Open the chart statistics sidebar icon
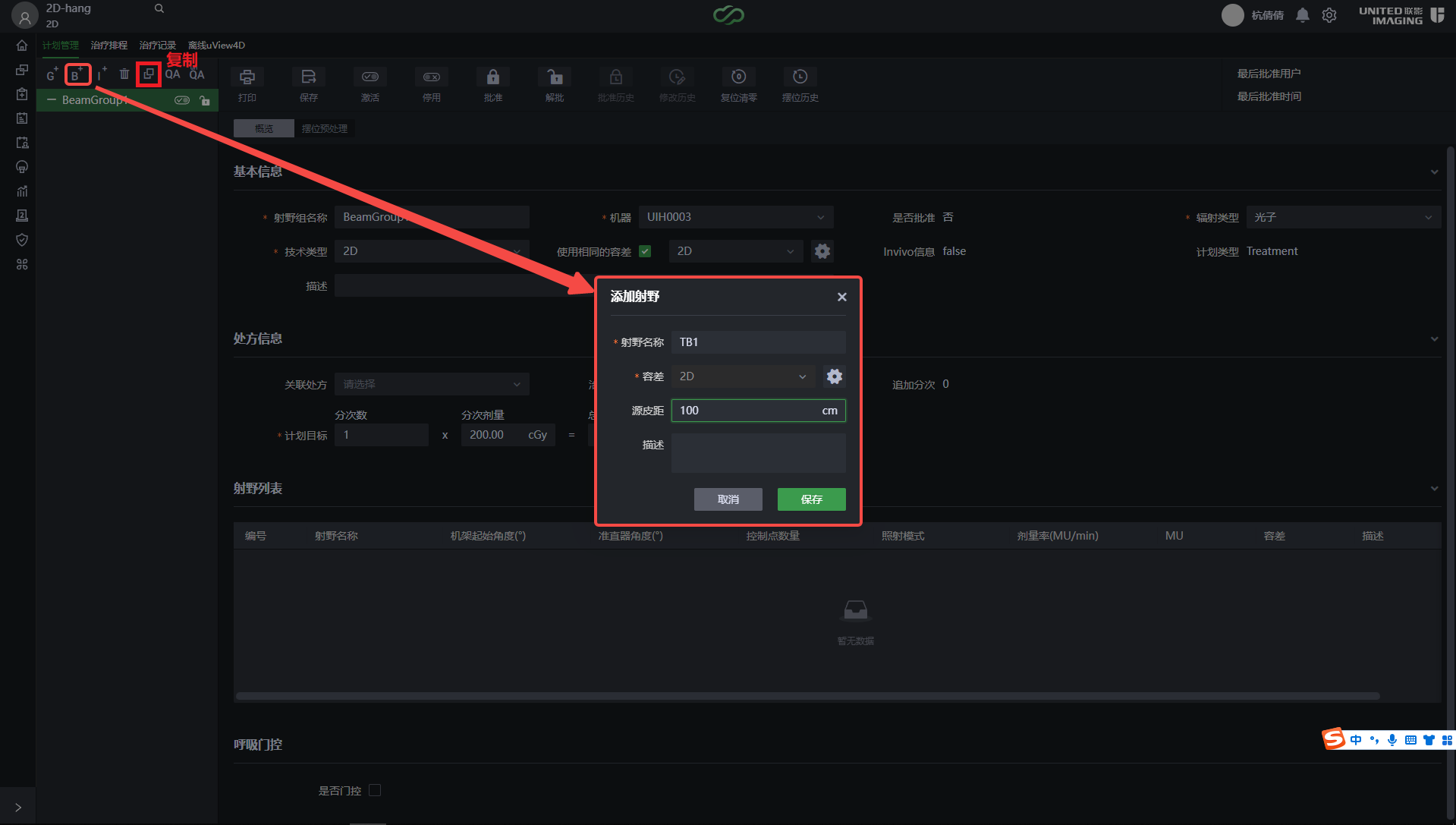Viewport: 1456px width, 825px height. 22,191
